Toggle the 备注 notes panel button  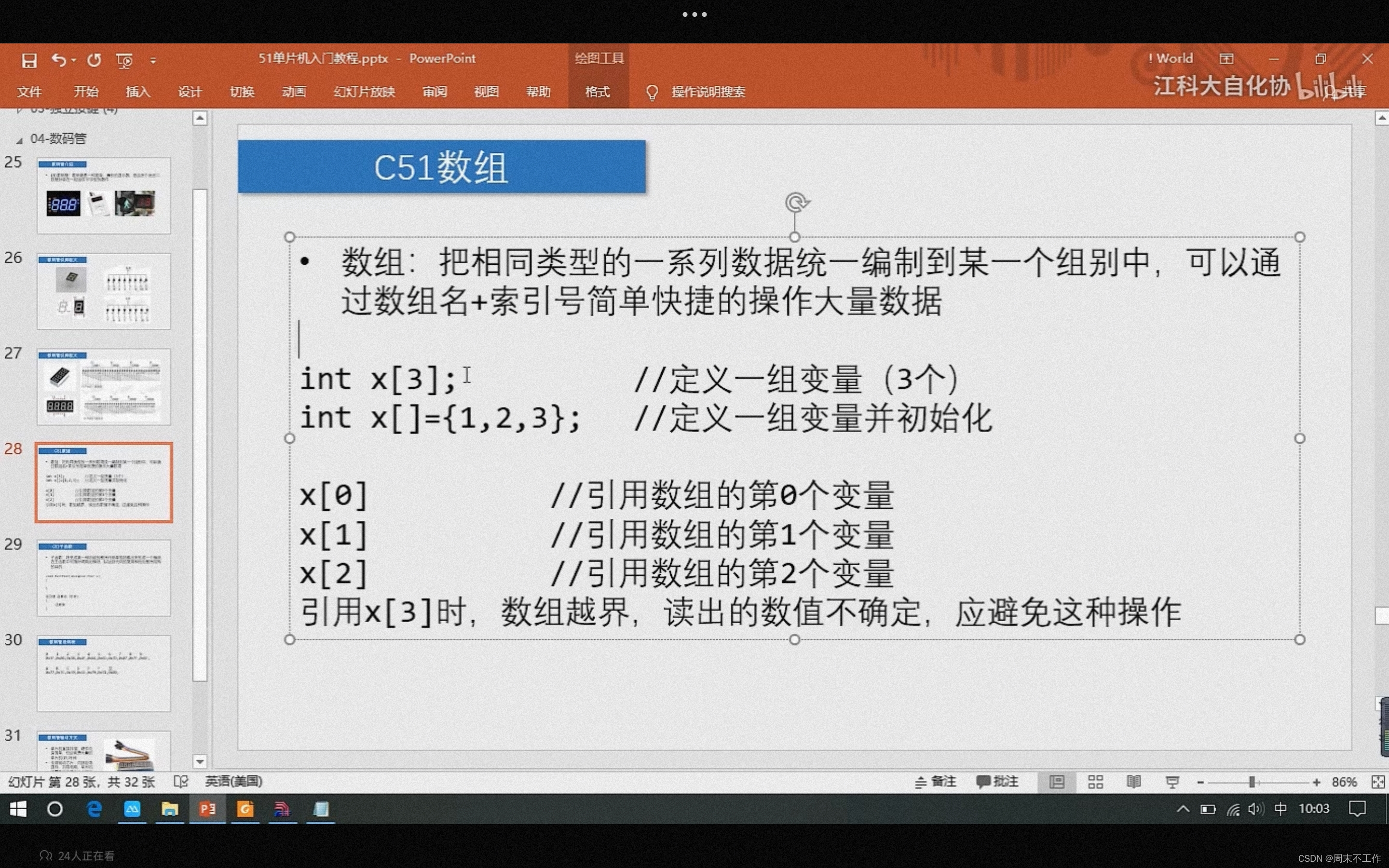point(929,780)
